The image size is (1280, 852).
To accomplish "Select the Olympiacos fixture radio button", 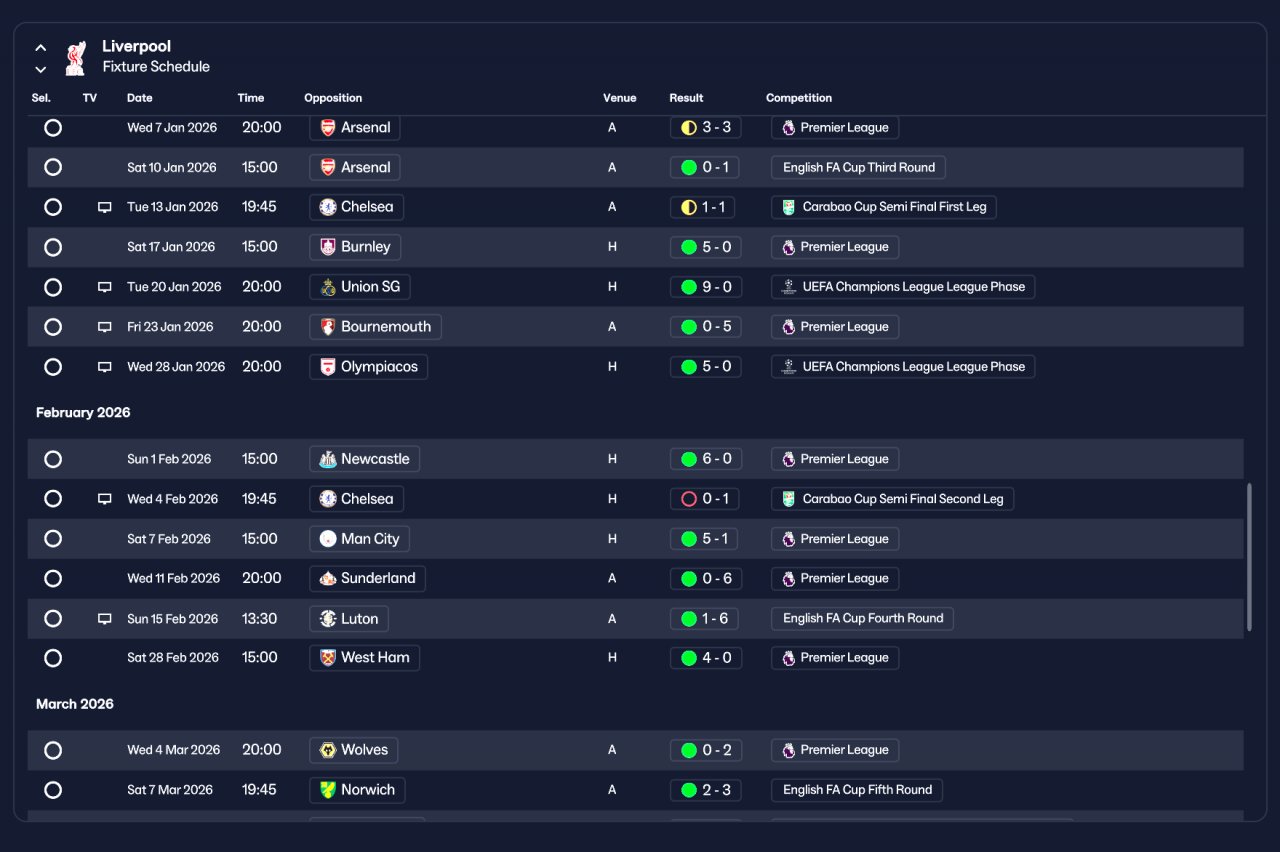I will click(x=53, y=367).
